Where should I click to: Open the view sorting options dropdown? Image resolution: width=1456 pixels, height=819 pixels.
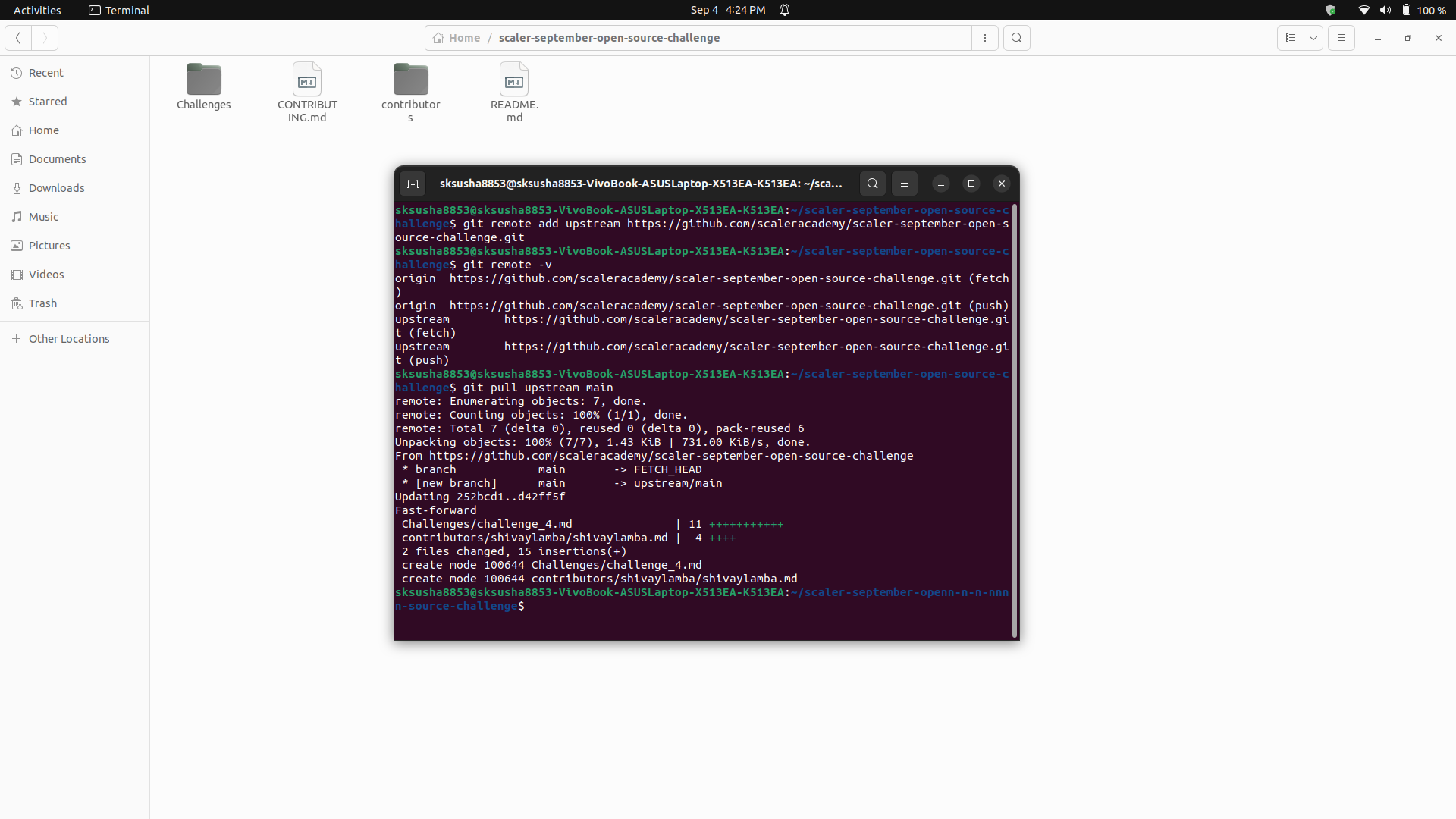(x=1314, y=37)
